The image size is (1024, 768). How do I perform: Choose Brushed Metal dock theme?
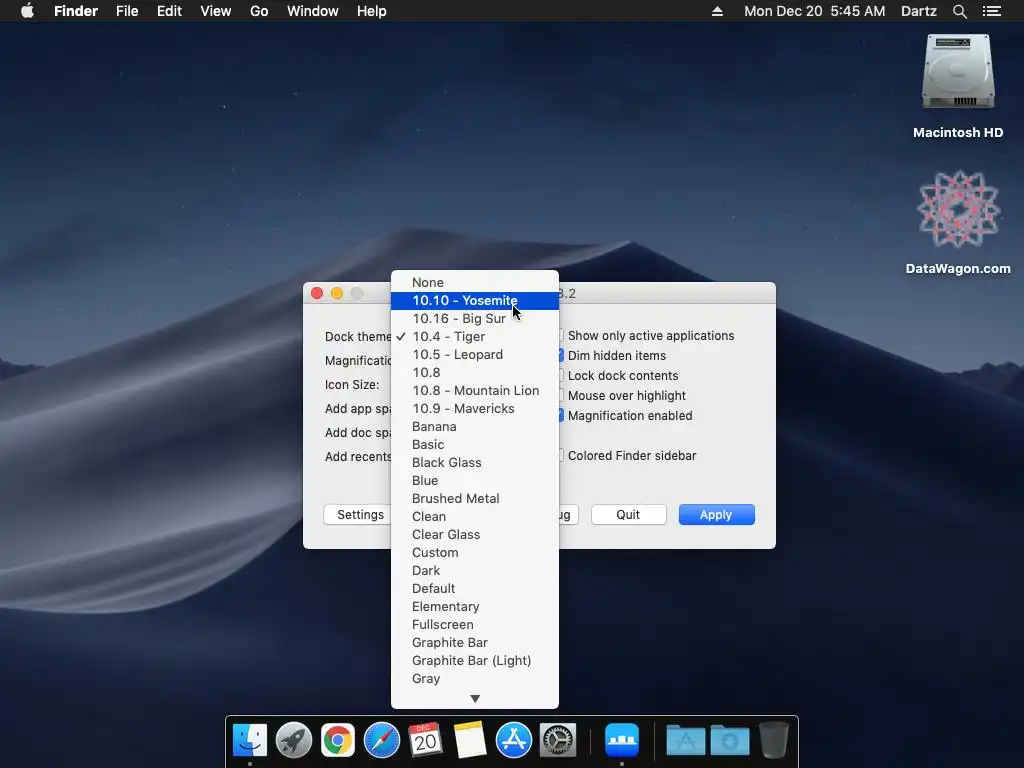[475, 498]
